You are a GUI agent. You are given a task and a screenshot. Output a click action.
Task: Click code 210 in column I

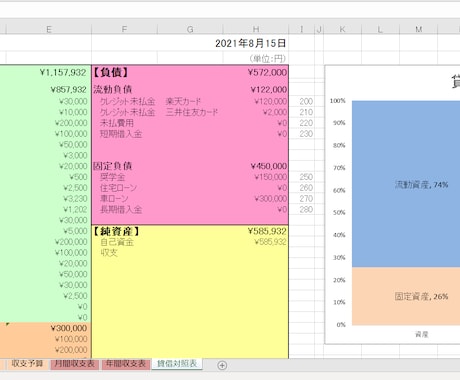point(306,112)
